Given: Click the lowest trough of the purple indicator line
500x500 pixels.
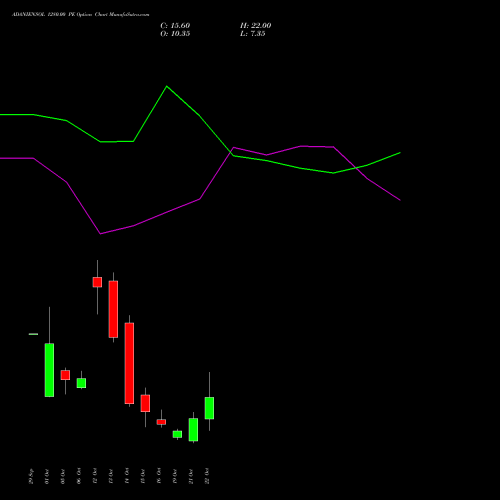Looking at the screenshot, I should [100, 234].
